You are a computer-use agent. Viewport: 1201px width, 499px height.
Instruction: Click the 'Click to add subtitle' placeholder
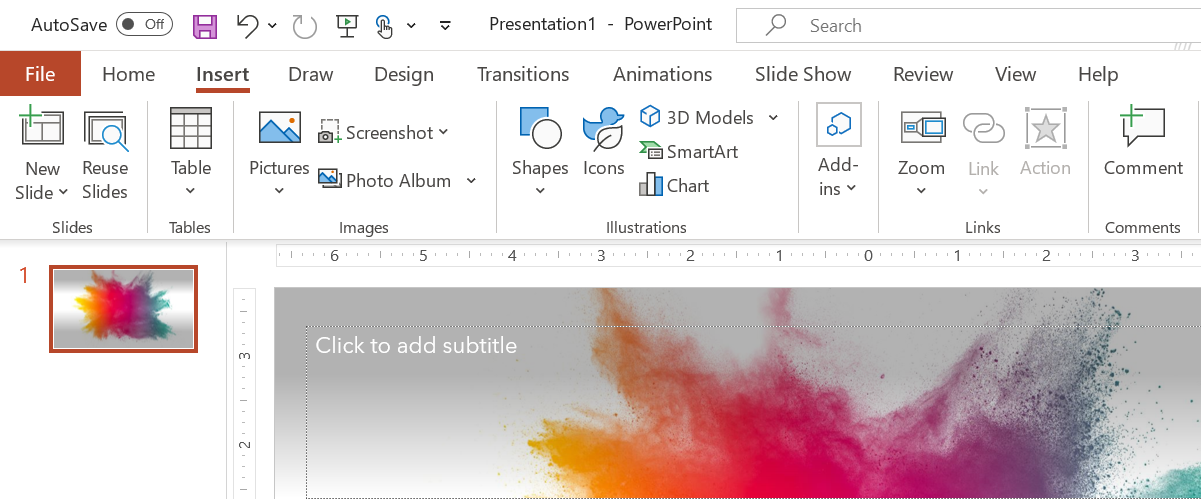pyautogui.click(x=416, y=346)
